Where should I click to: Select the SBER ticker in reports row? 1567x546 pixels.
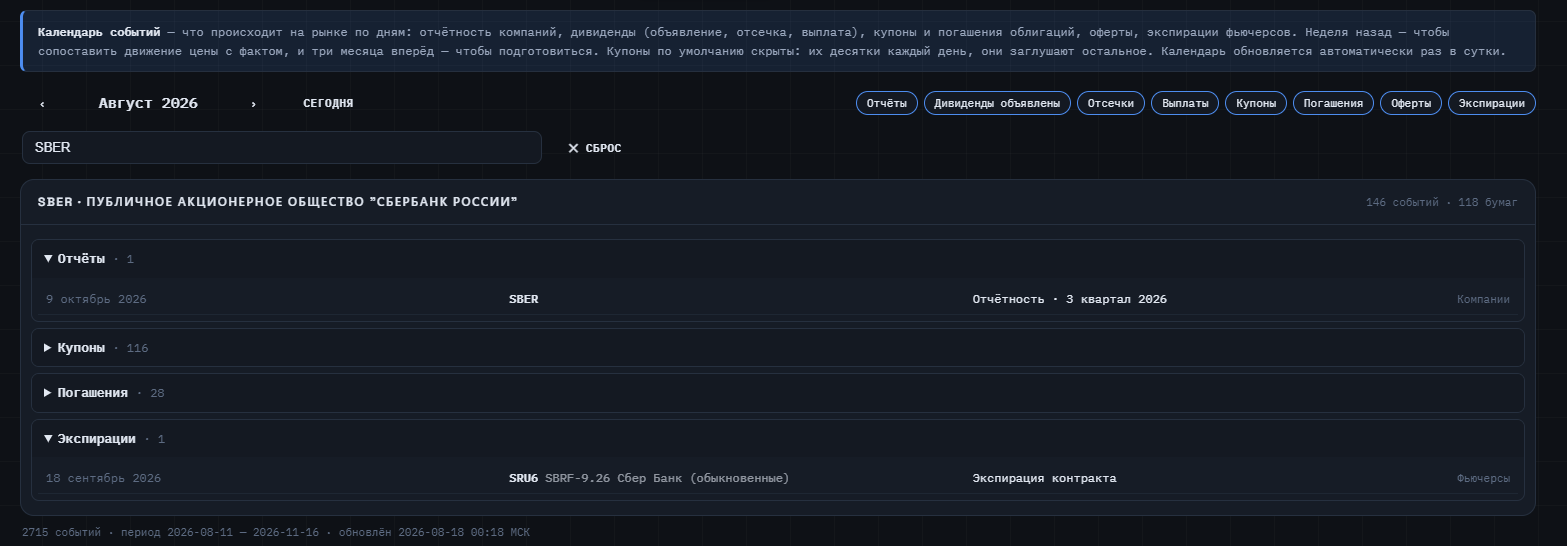523,299
